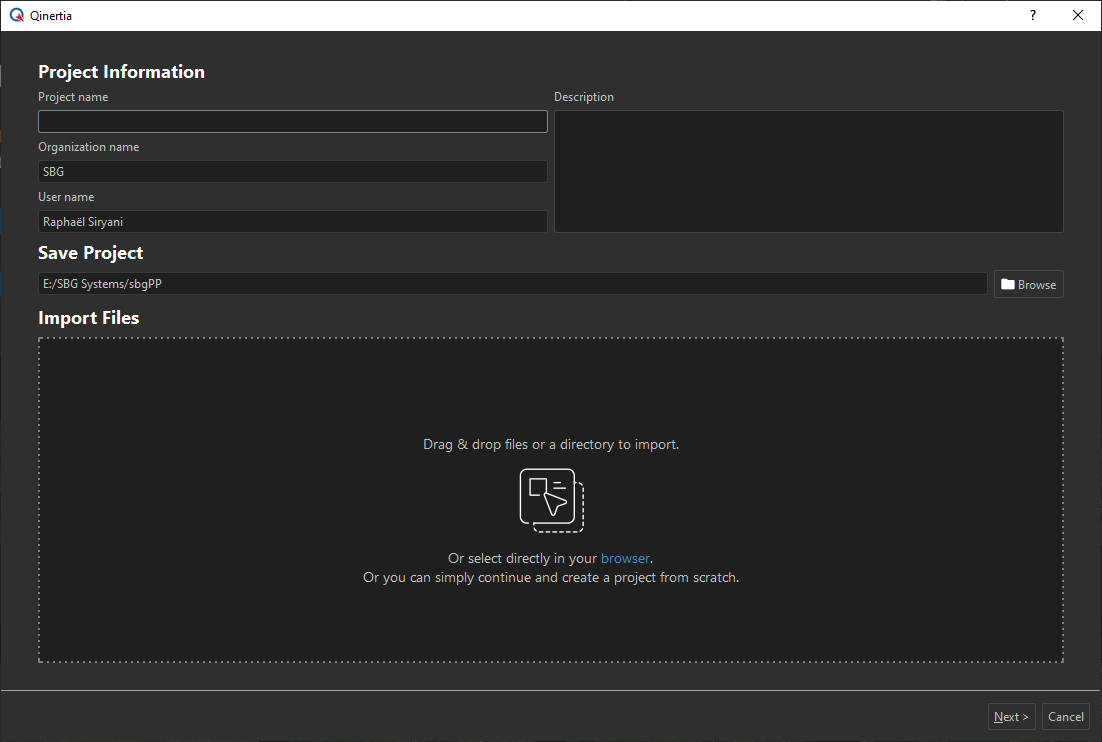Select the User name field
1102x742 pixels.
tap(292, 222)
